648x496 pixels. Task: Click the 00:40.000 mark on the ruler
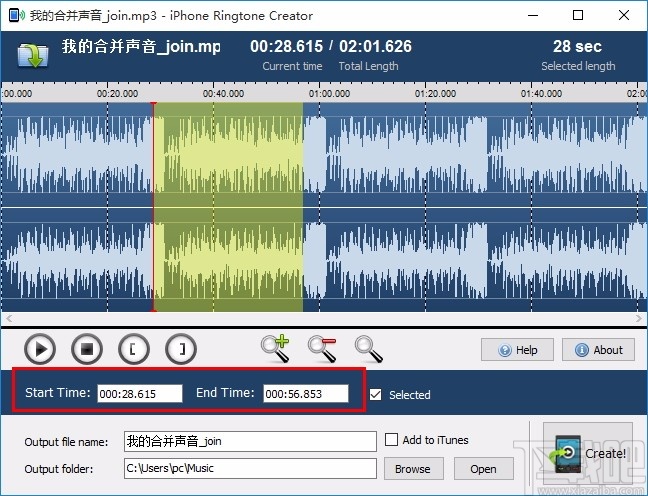pos(223,93)
